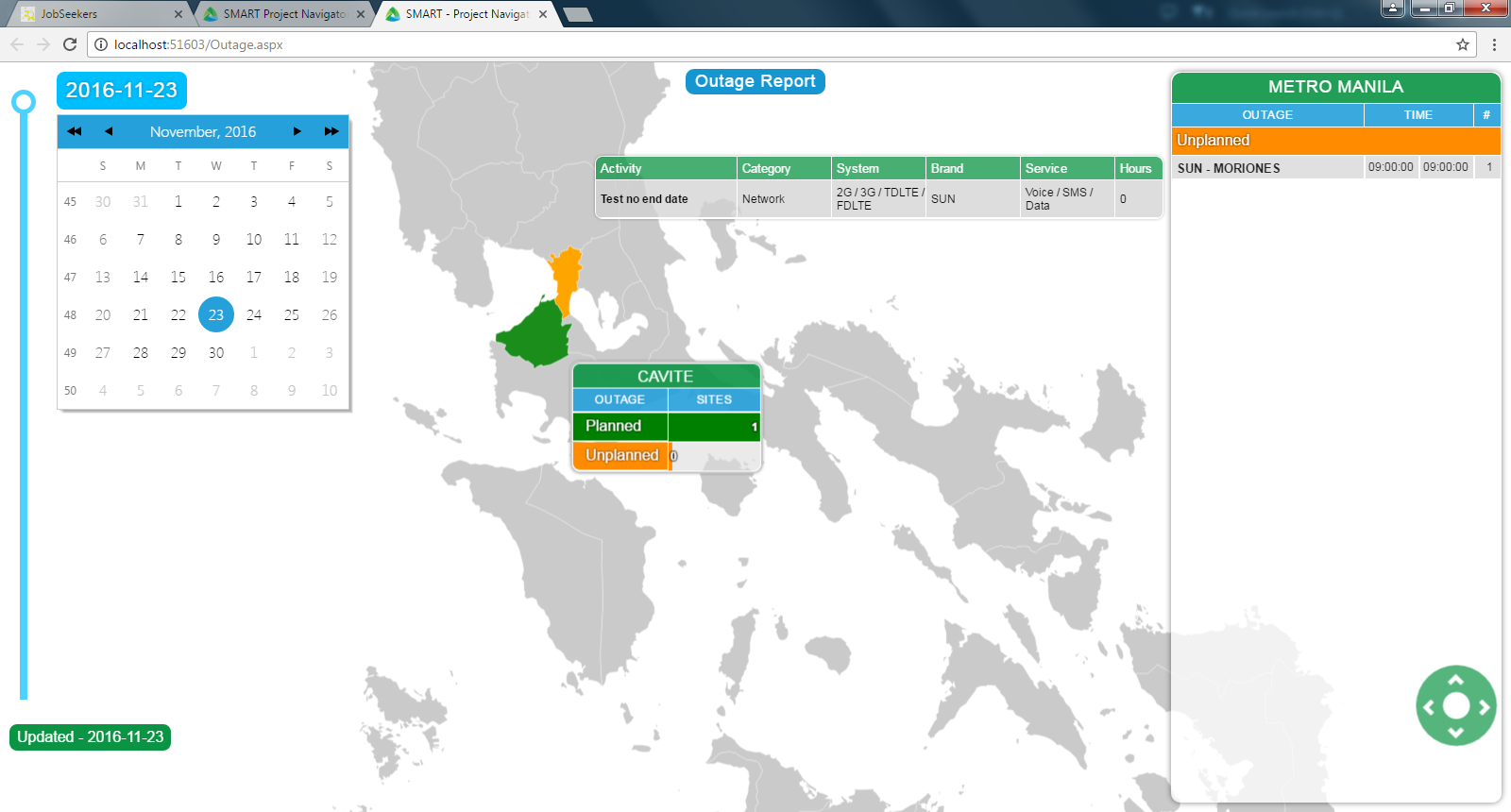This screenshot has width=1511, height=812.
Task: Click the Chrome user profile button
Action: click(x=1393, y=8)
